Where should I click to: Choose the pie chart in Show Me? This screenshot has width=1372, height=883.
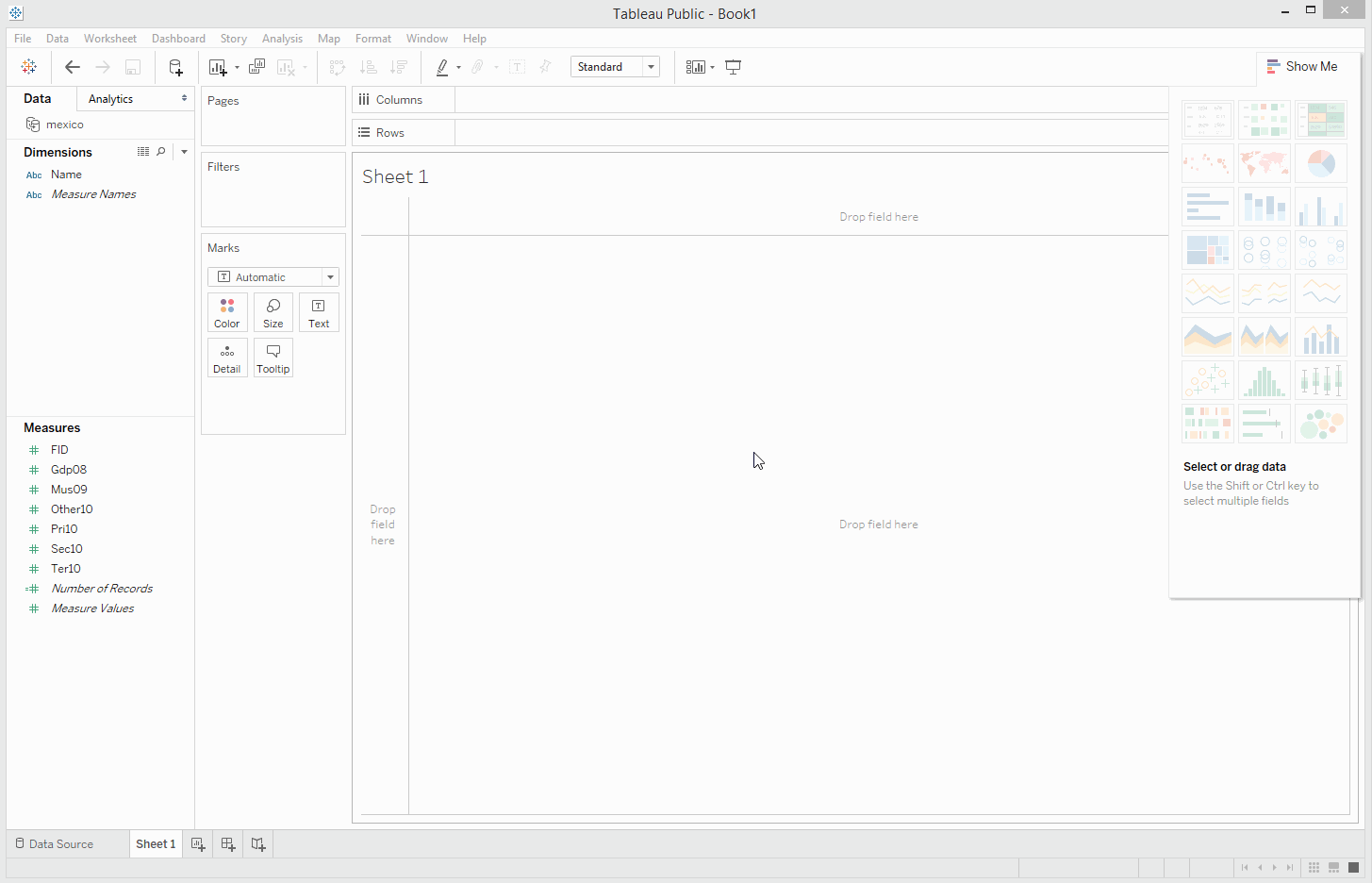[x=1321, y=163]
